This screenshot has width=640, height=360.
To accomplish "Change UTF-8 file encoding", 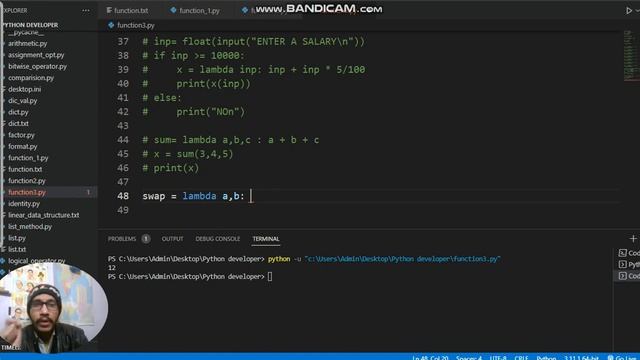I will (x=498, y=358).
